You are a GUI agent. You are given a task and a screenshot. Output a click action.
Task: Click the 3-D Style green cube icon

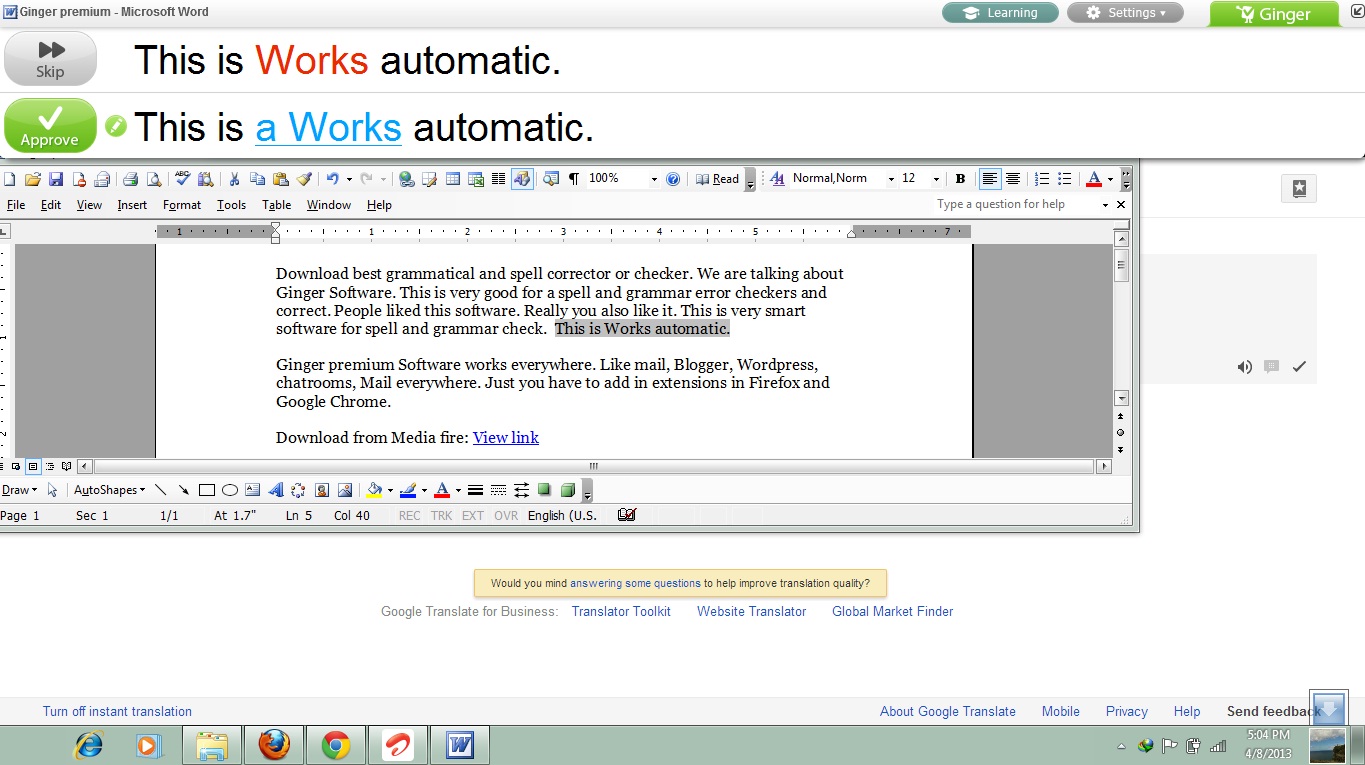[x=568, y=490]
